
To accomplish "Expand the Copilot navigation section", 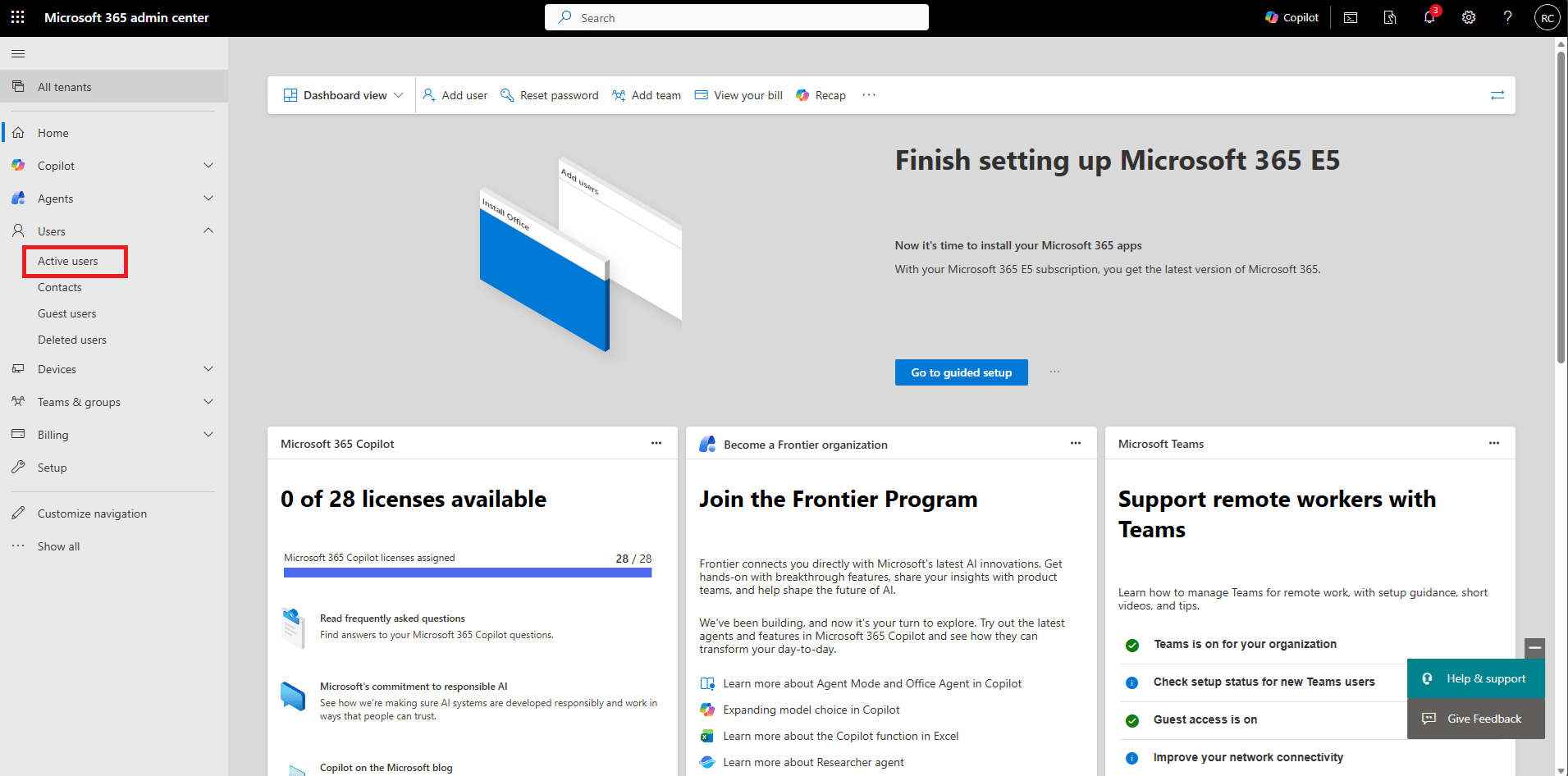I will click(208, 166).
